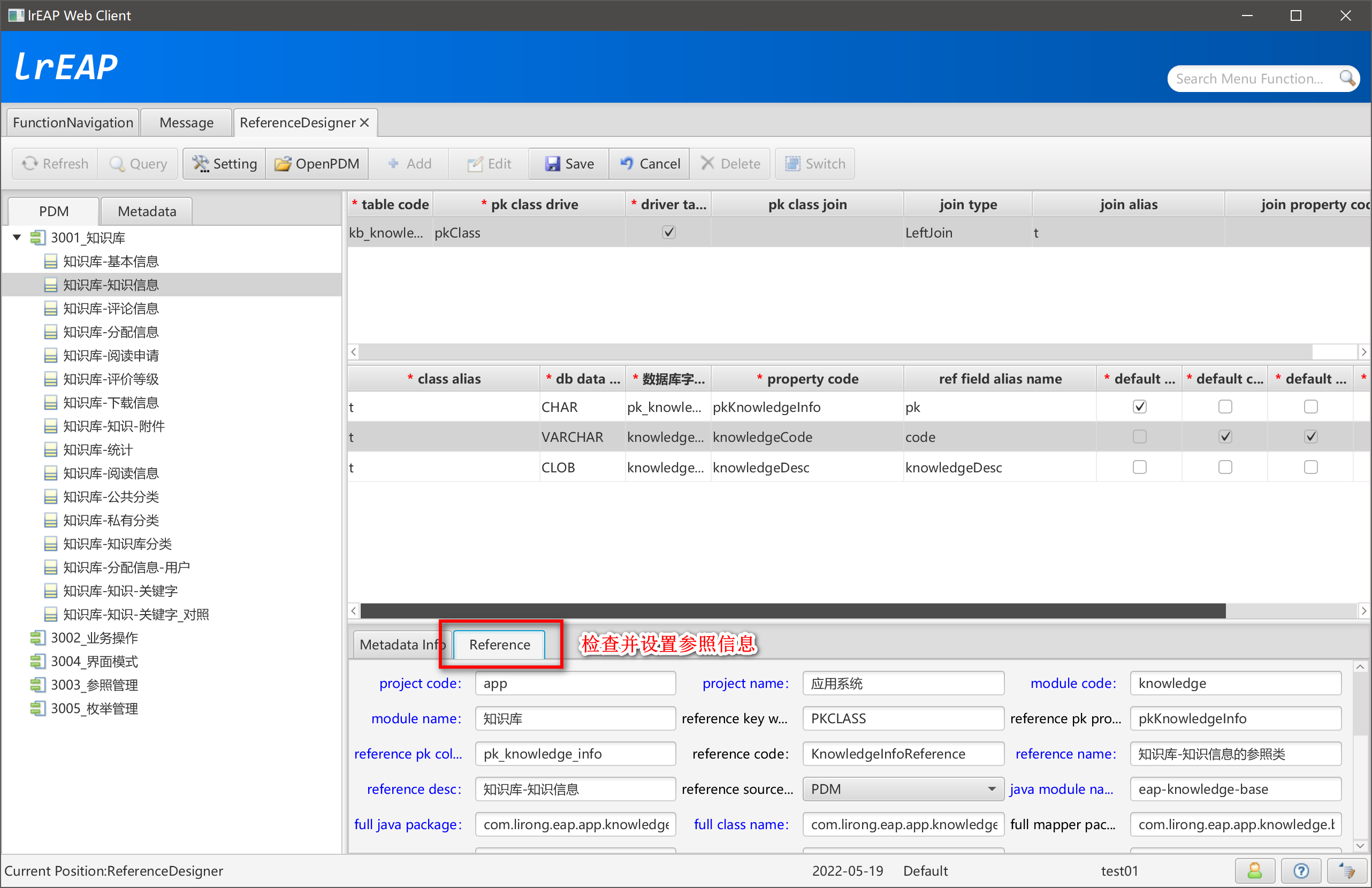
Task: Click lower grid scroll left arrow
Action: tap(353, 611)
